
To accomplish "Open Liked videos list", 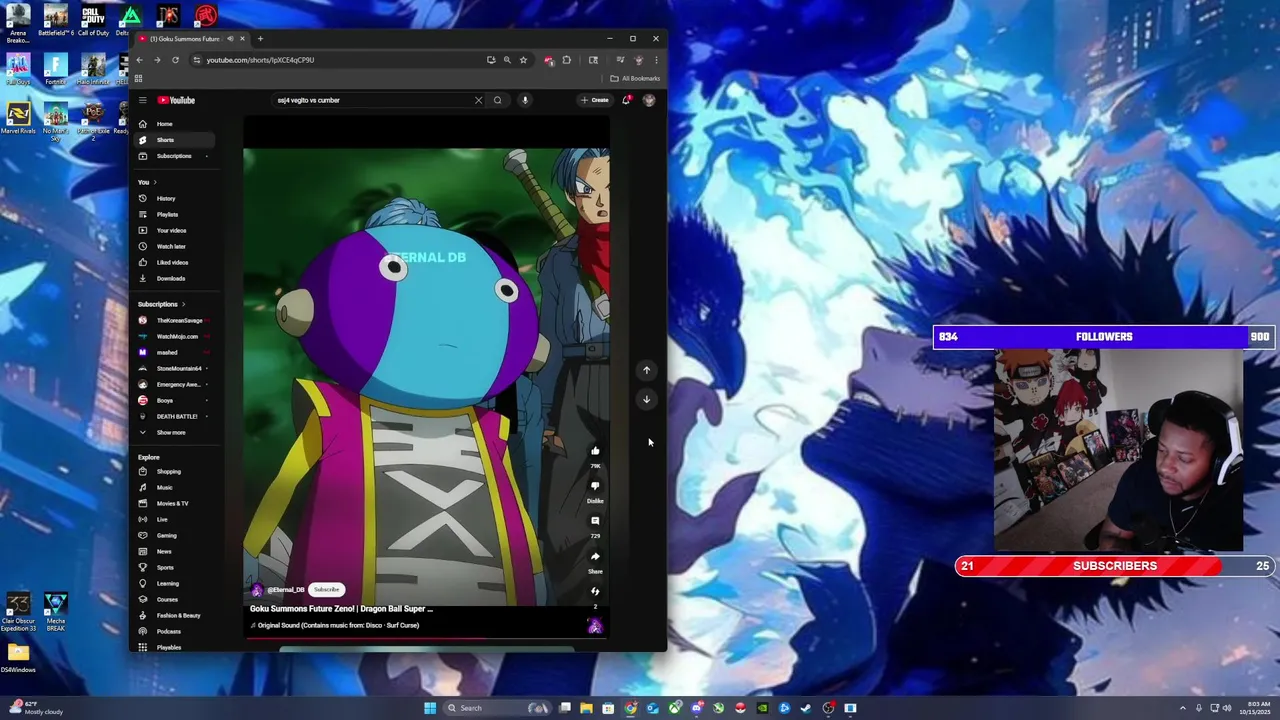I will coord(175,262).
